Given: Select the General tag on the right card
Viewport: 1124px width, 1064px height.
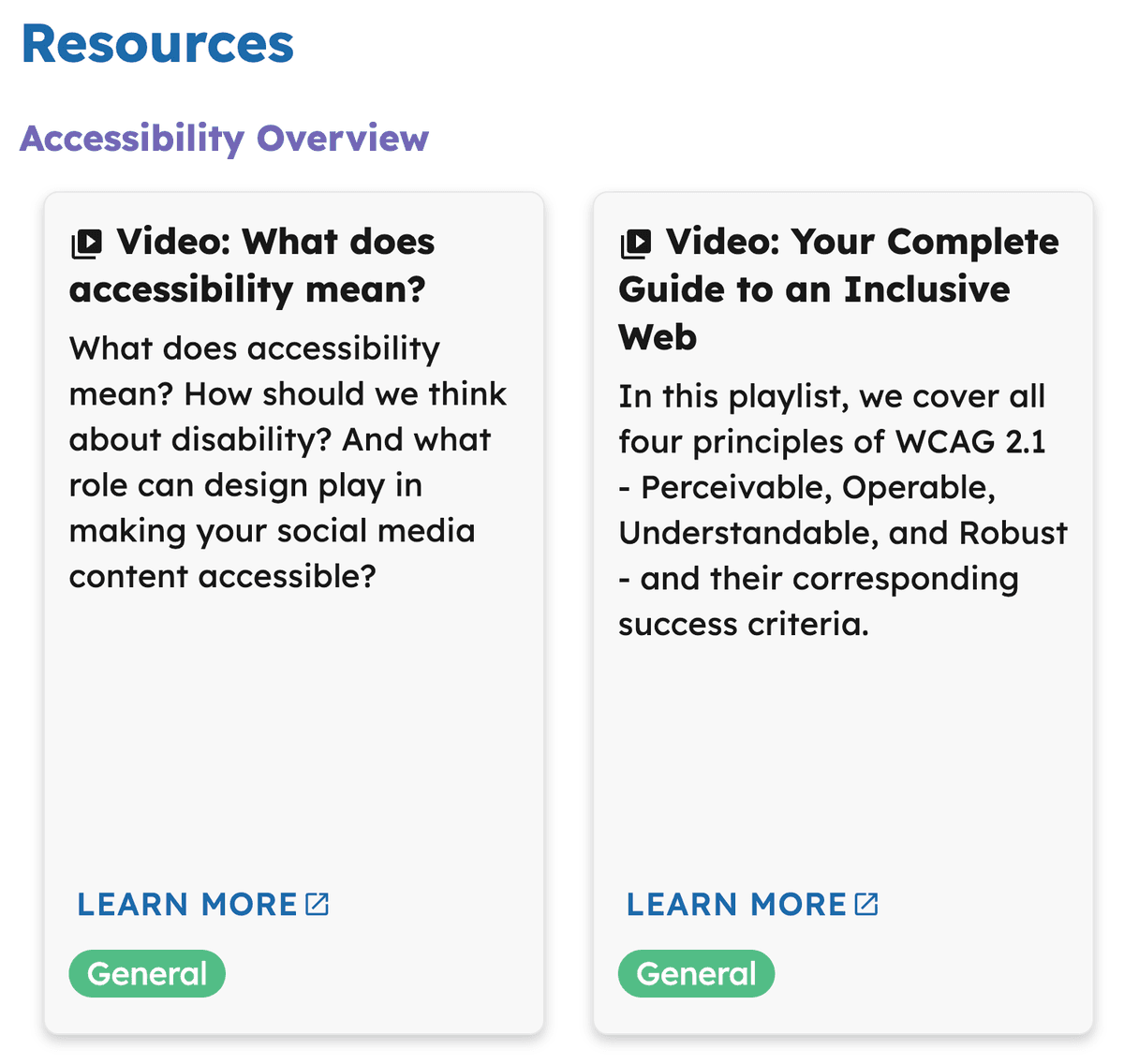Looking at the screenshot, I should click(696, 973).
